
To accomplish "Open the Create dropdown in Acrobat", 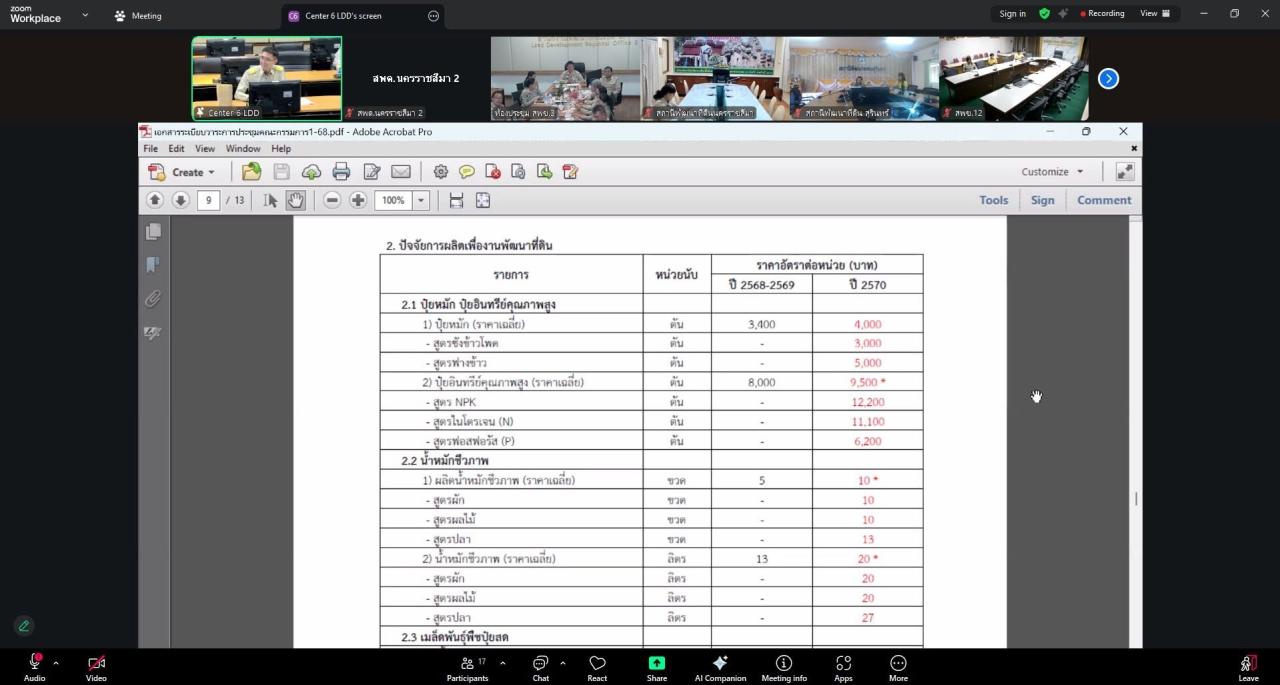I will 182,172.
